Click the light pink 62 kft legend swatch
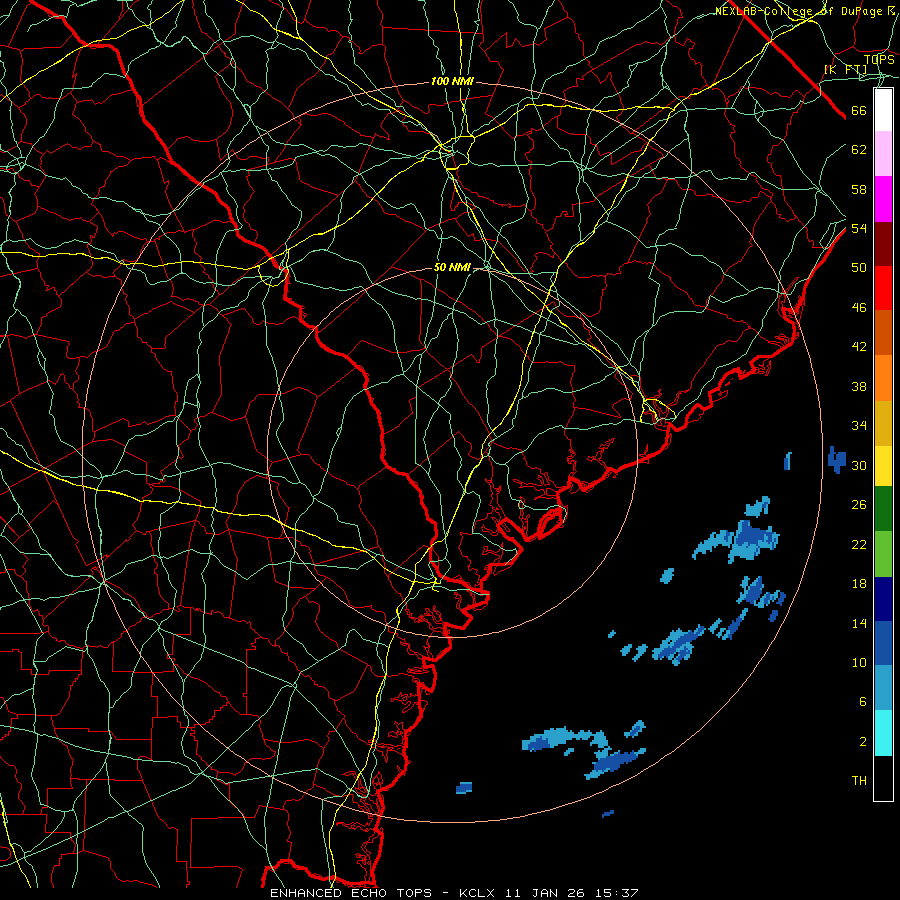Image resolution: width=900 pixels, height=900 pixels. point(883,153)
